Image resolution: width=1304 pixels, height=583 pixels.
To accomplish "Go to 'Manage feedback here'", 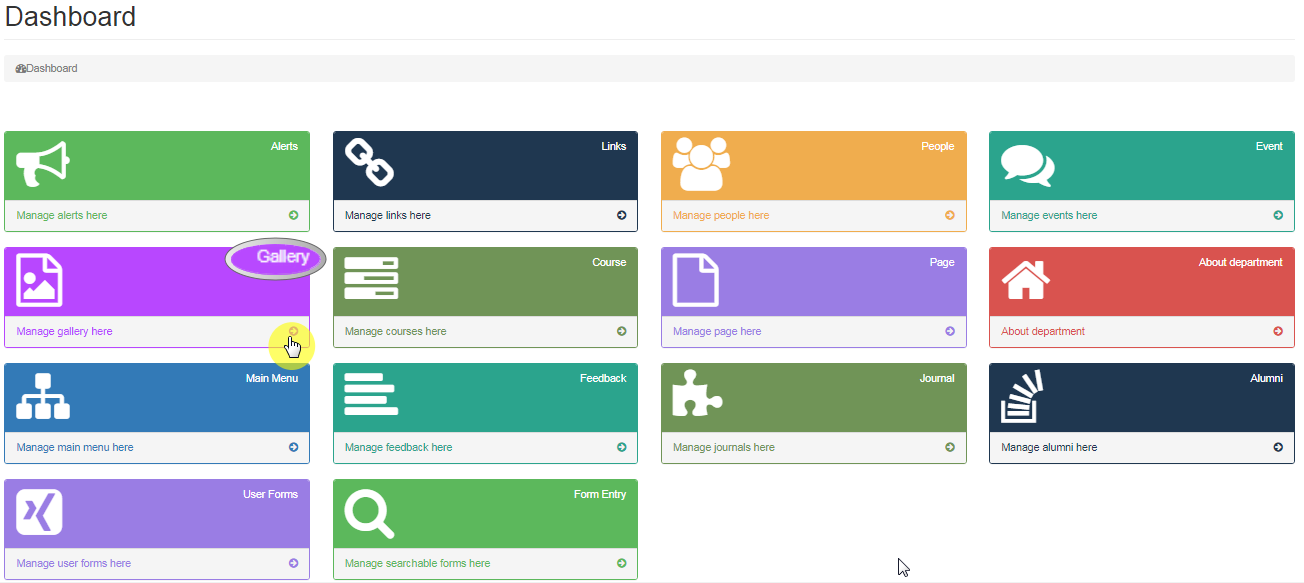I will [398, 448].
